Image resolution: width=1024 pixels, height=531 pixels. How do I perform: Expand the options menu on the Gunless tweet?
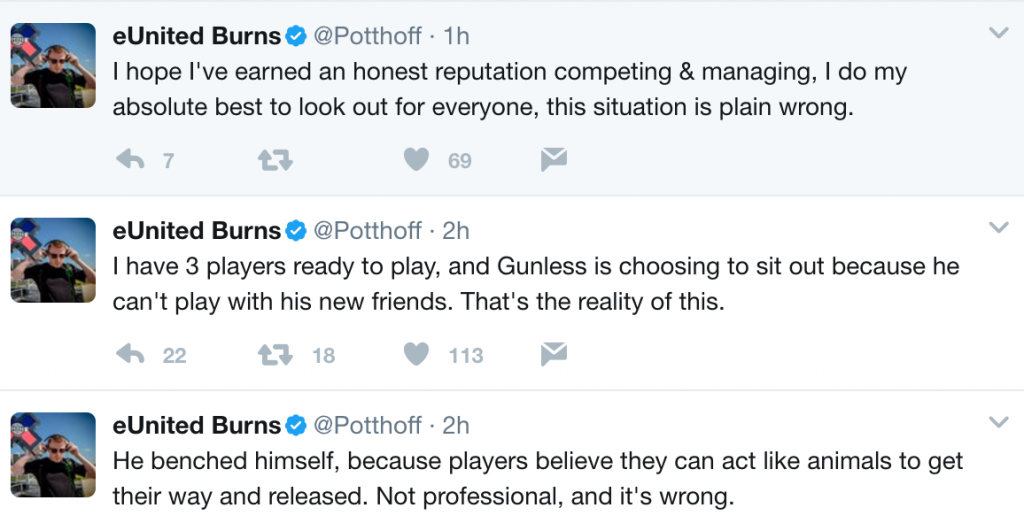[x=999, y=227]
